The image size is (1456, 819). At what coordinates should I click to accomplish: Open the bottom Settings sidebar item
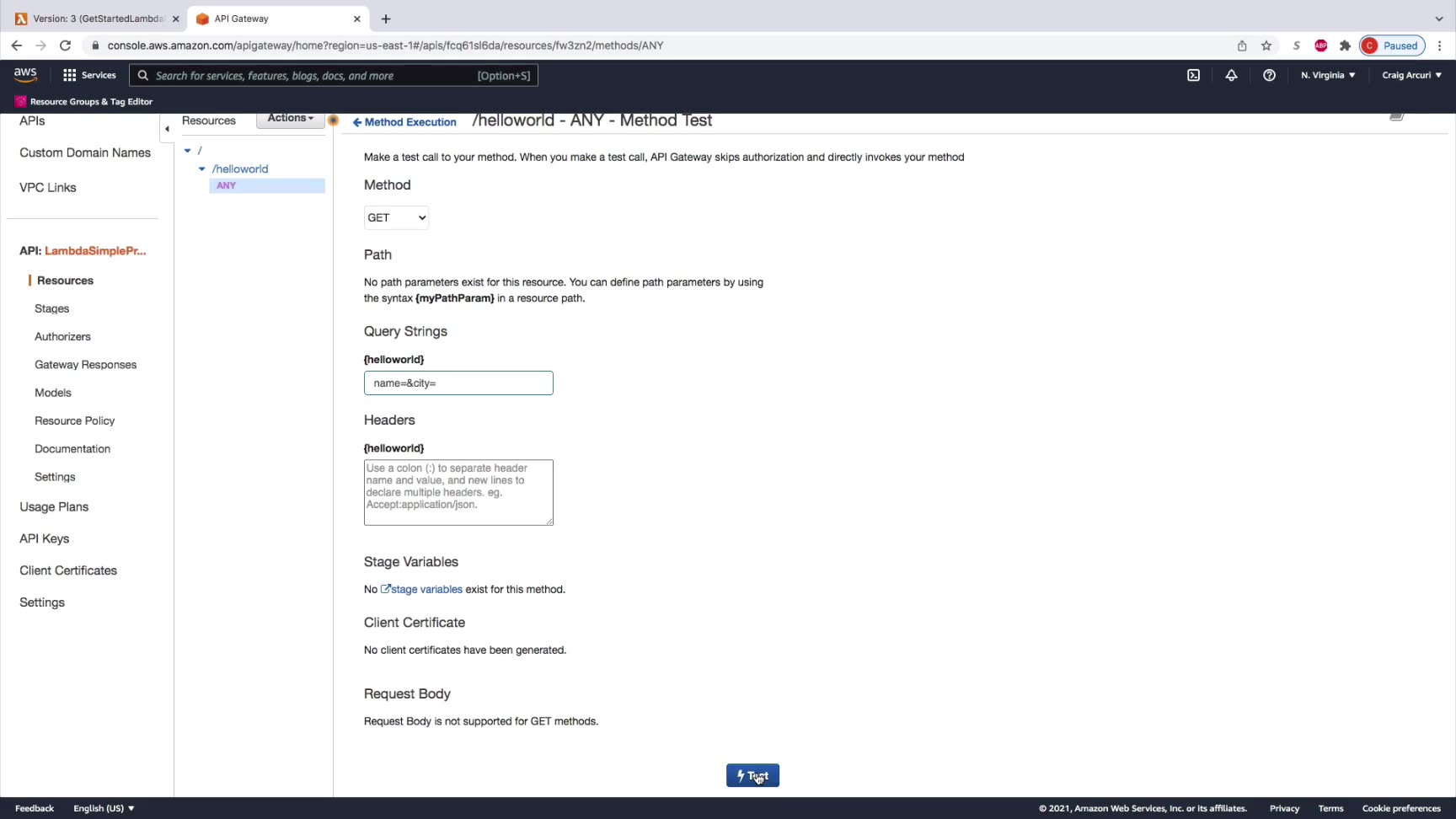42,602
